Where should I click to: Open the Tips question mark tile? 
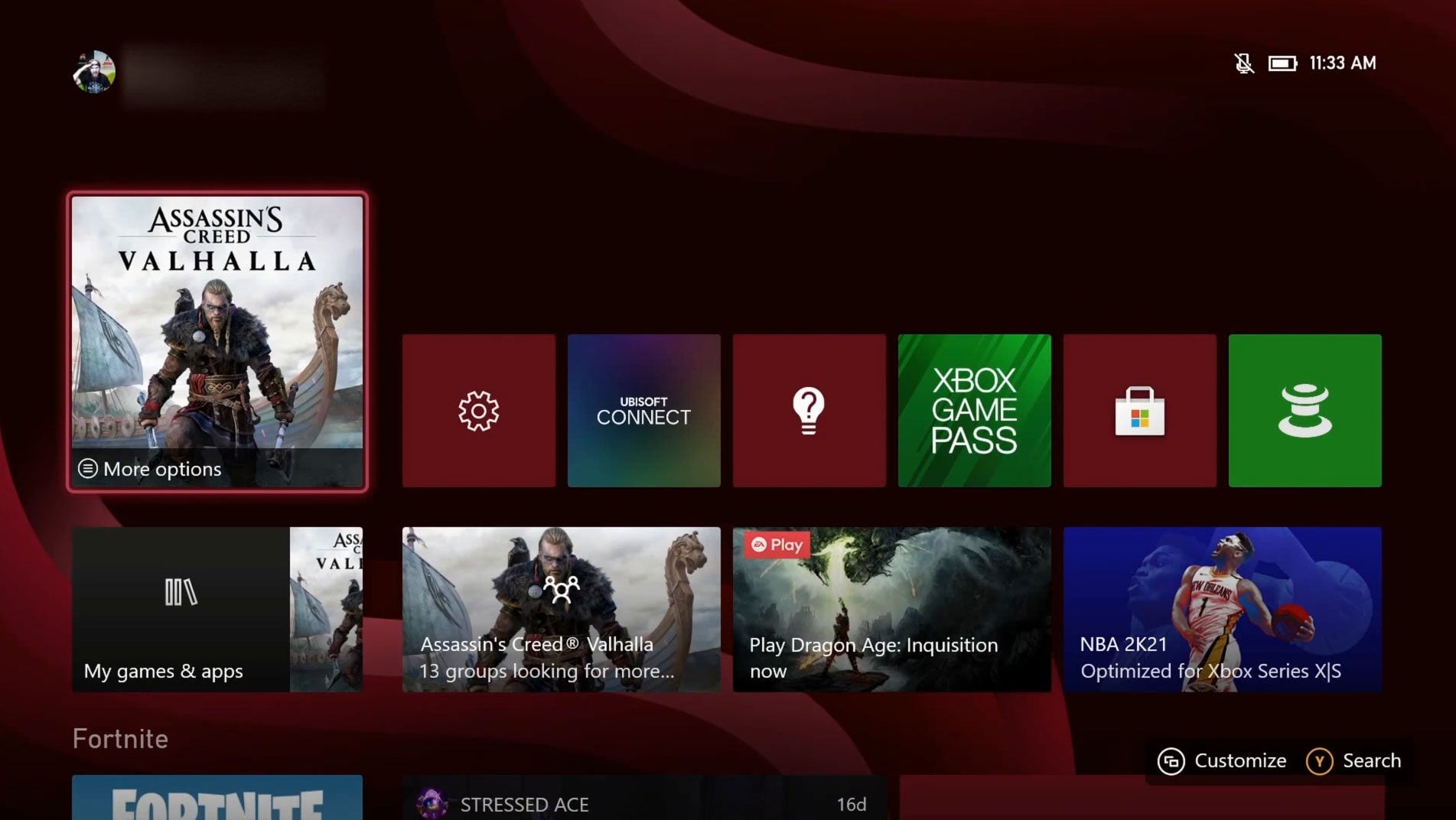(809, 410)
